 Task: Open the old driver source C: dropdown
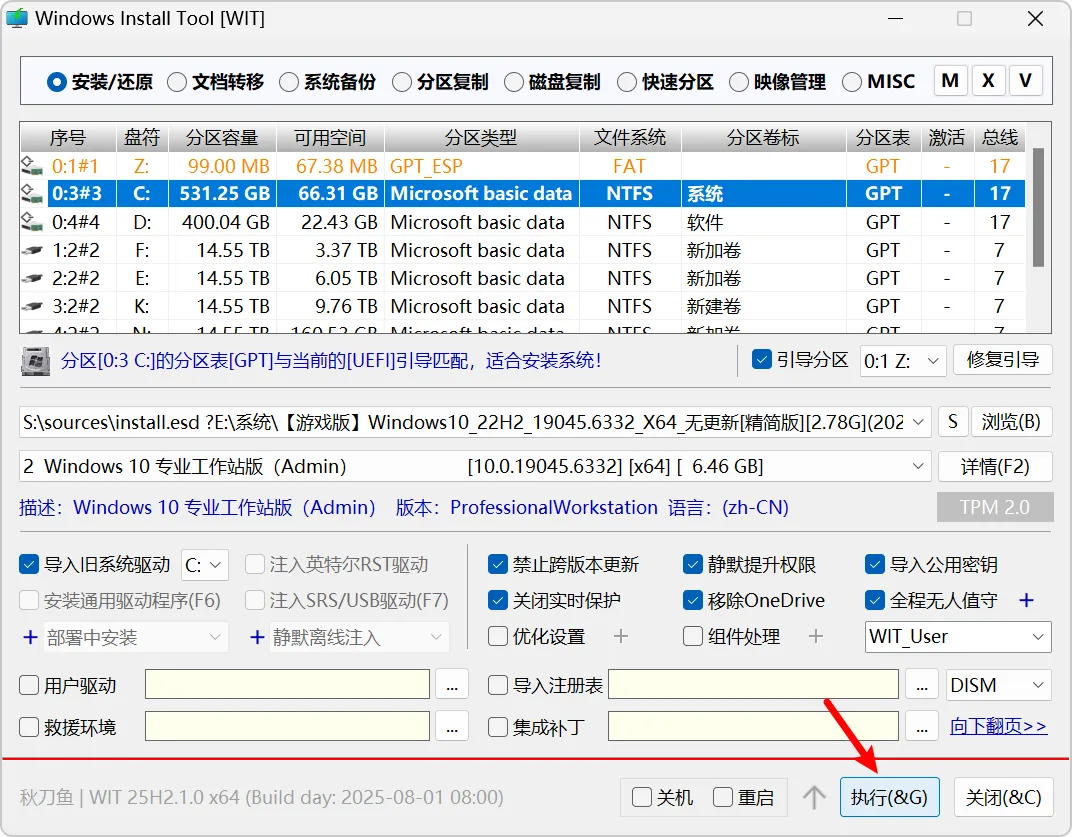(204, 565)
